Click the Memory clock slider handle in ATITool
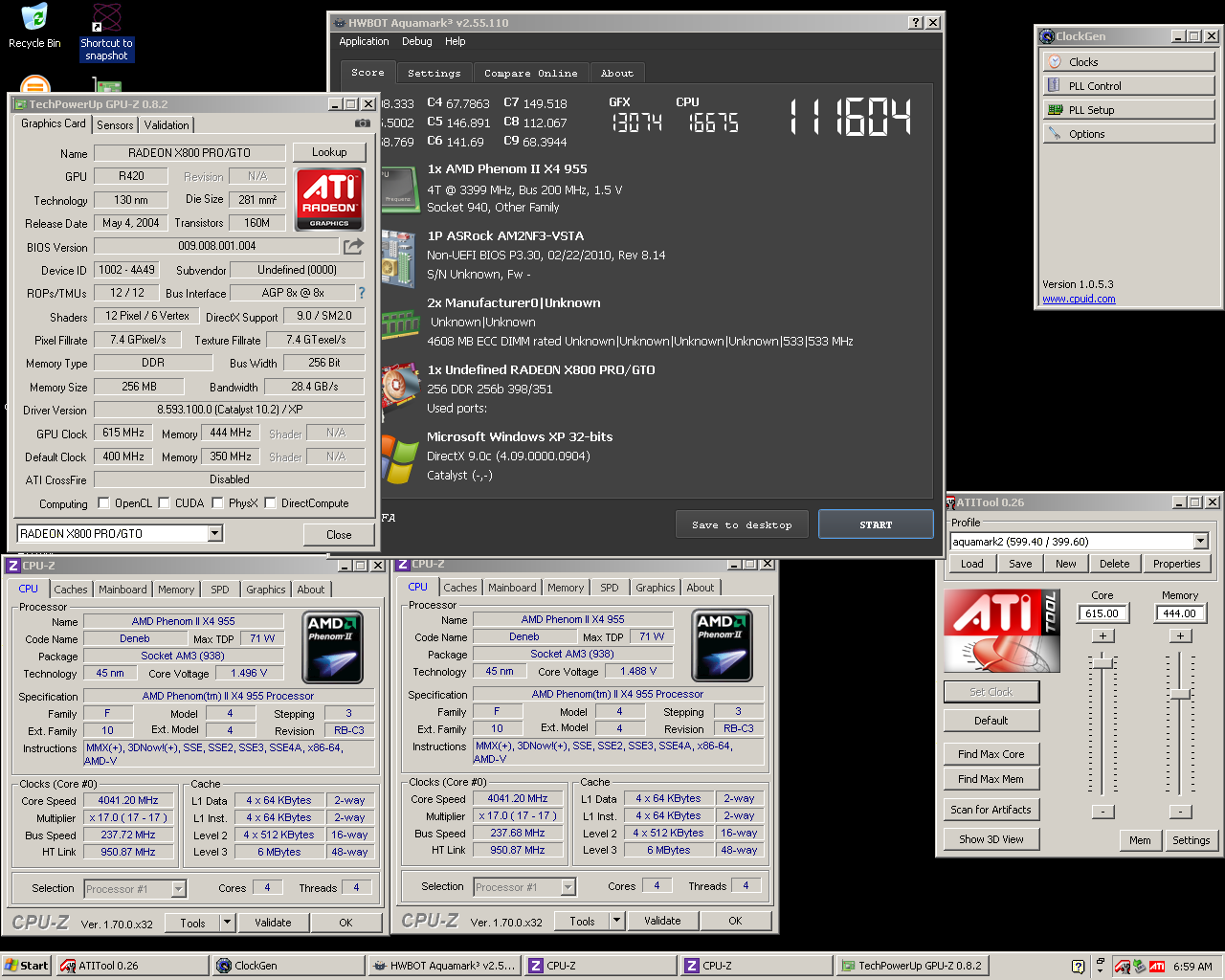Image resolution: width=1225 pixels, height=980 pixels. tap(1180, 693)
